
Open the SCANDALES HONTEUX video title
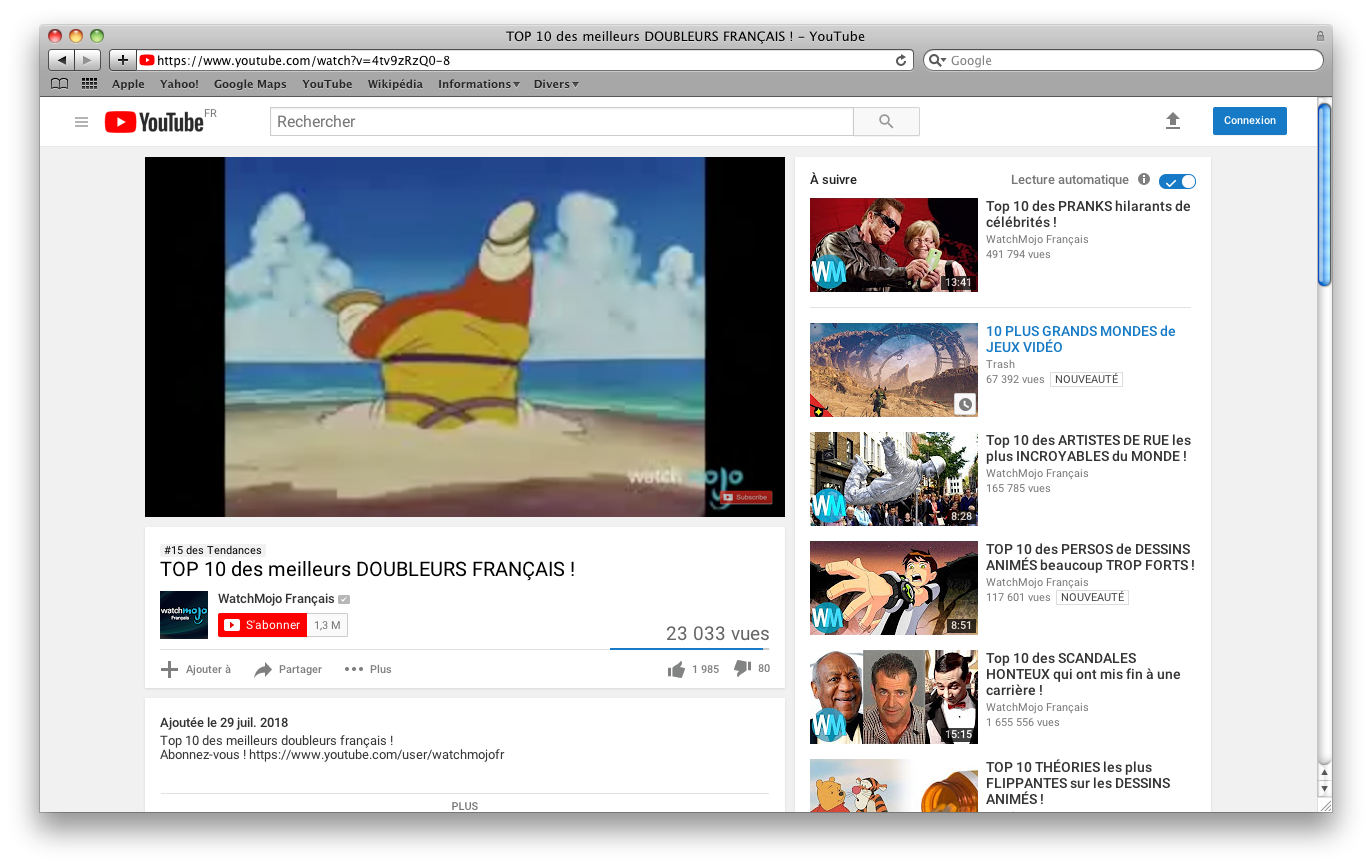coord(1083,674)
